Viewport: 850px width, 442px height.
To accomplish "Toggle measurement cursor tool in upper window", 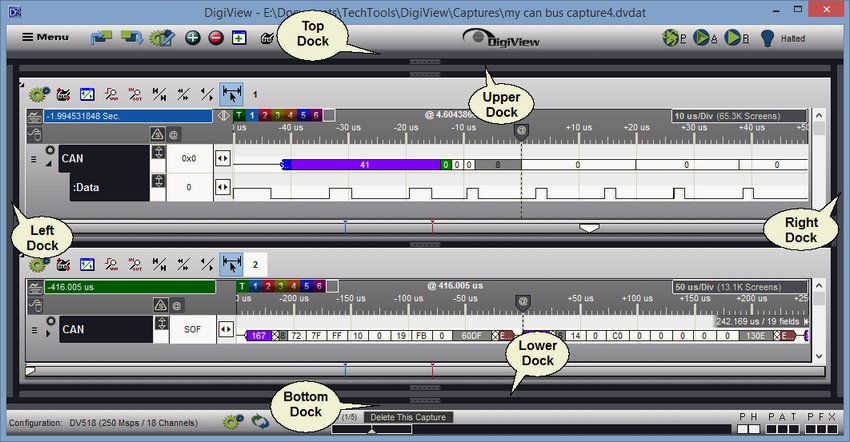I will point(231,94).
